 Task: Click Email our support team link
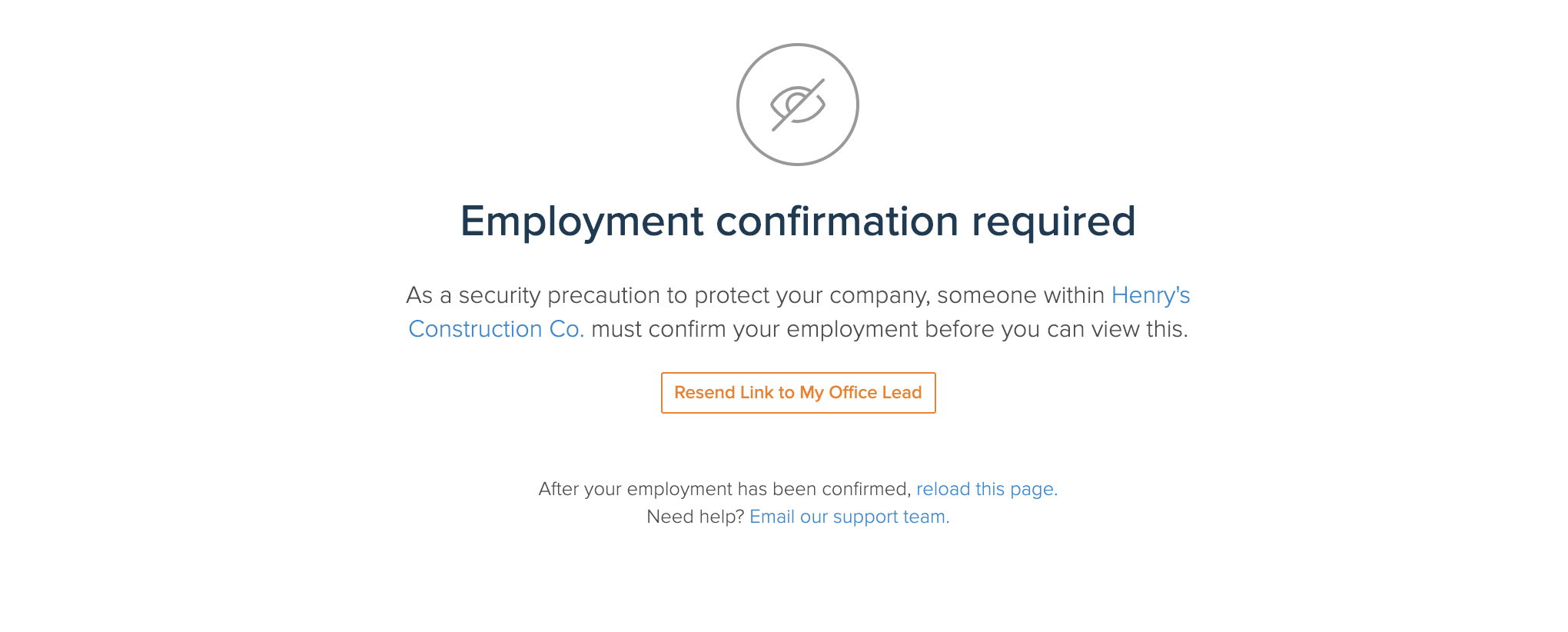[x=849, y=517]
